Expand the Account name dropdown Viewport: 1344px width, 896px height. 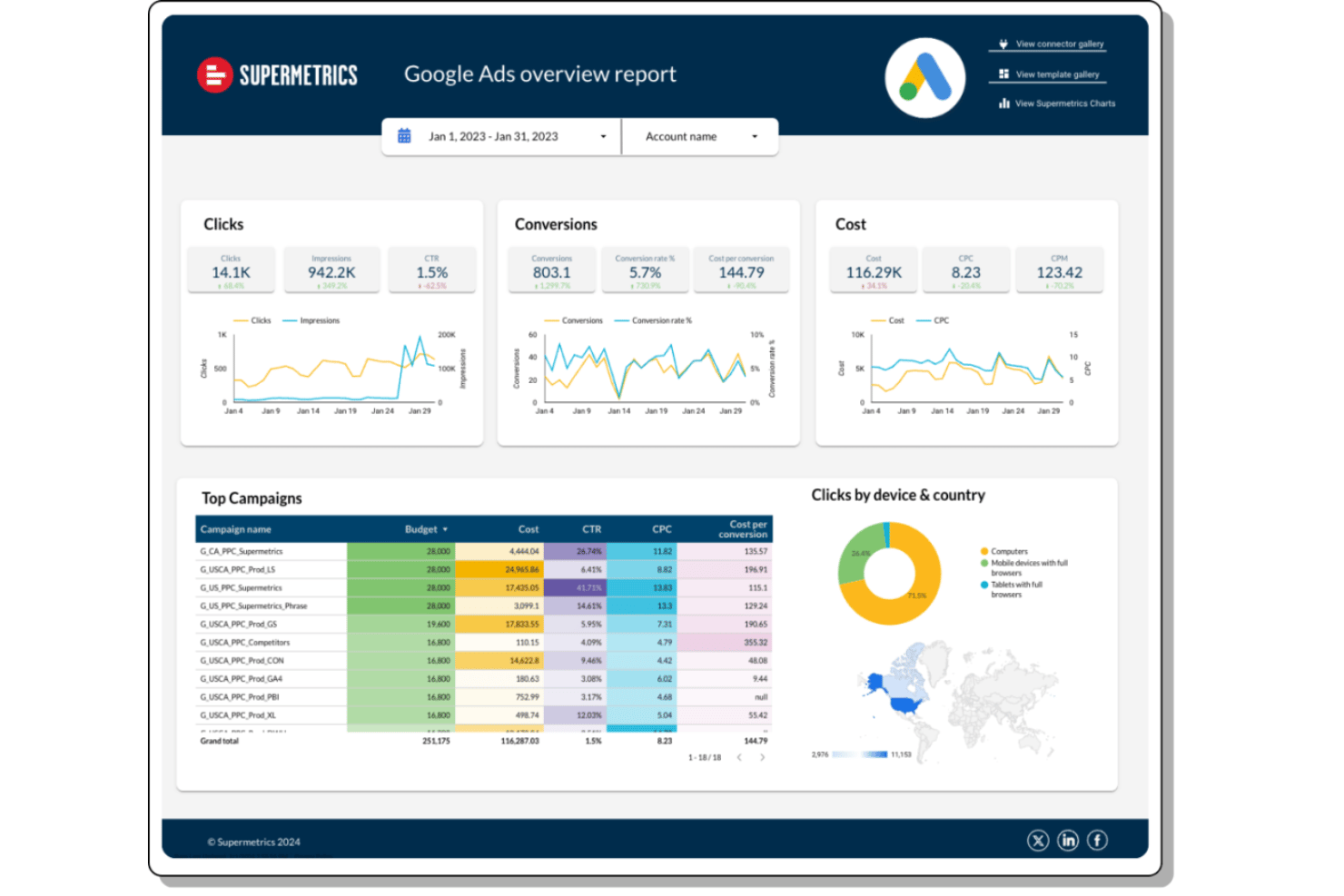(x=700, y=136)
